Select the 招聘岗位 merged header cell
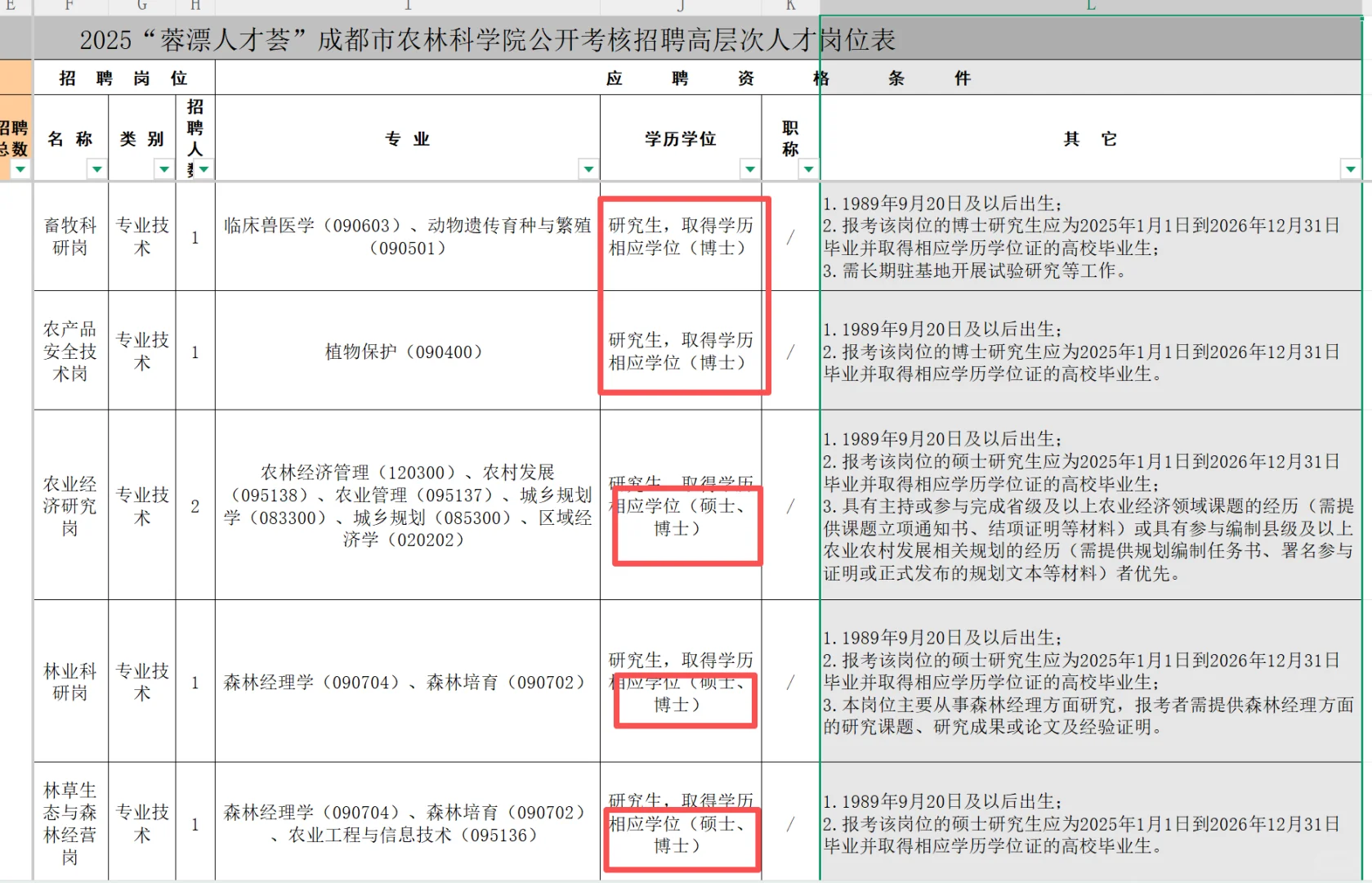This screenshot has height=883, width=1372. coord(124,78)
